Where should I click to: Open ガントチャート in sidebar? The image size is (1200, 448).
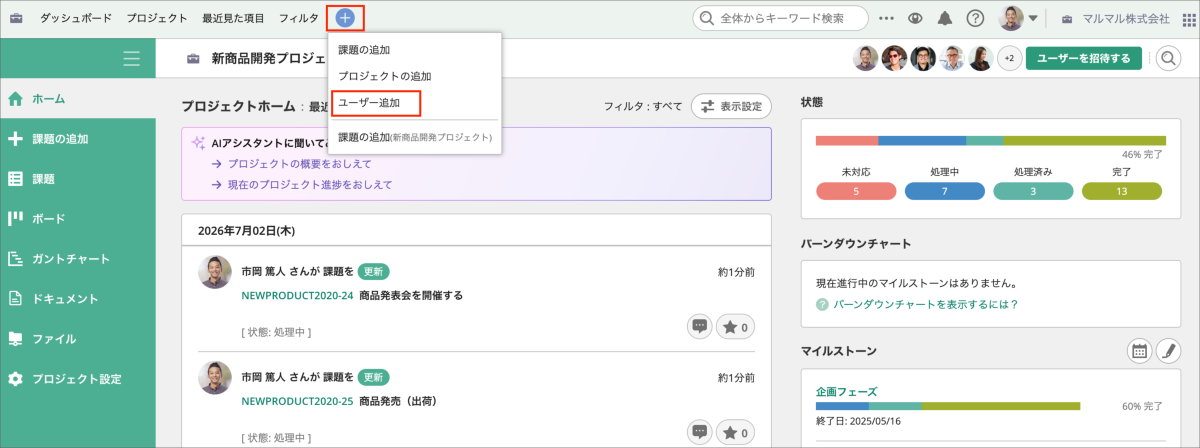[78, 258]
